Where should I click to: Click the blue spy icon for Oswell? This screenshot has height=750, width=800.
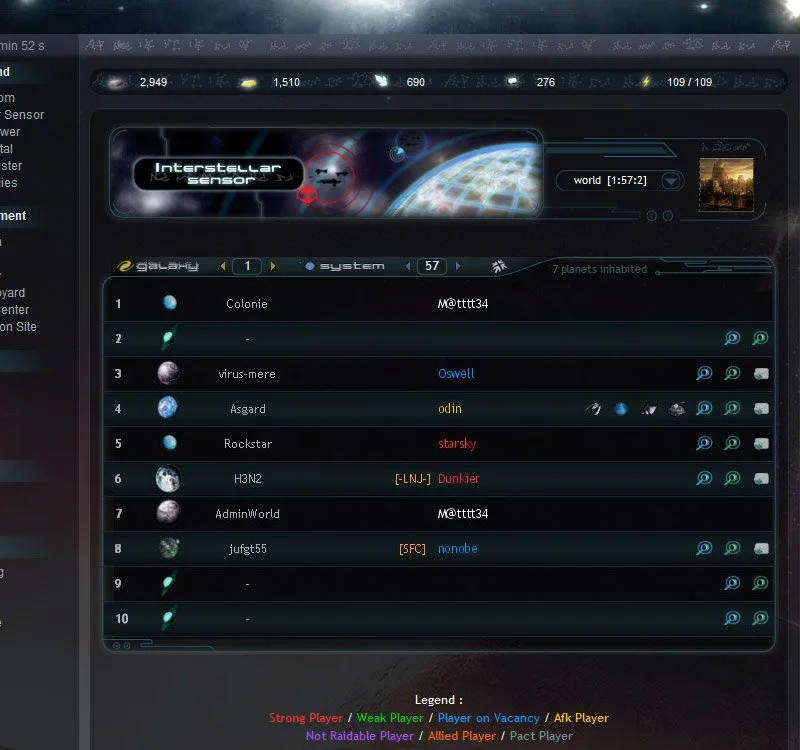[704, 373]
